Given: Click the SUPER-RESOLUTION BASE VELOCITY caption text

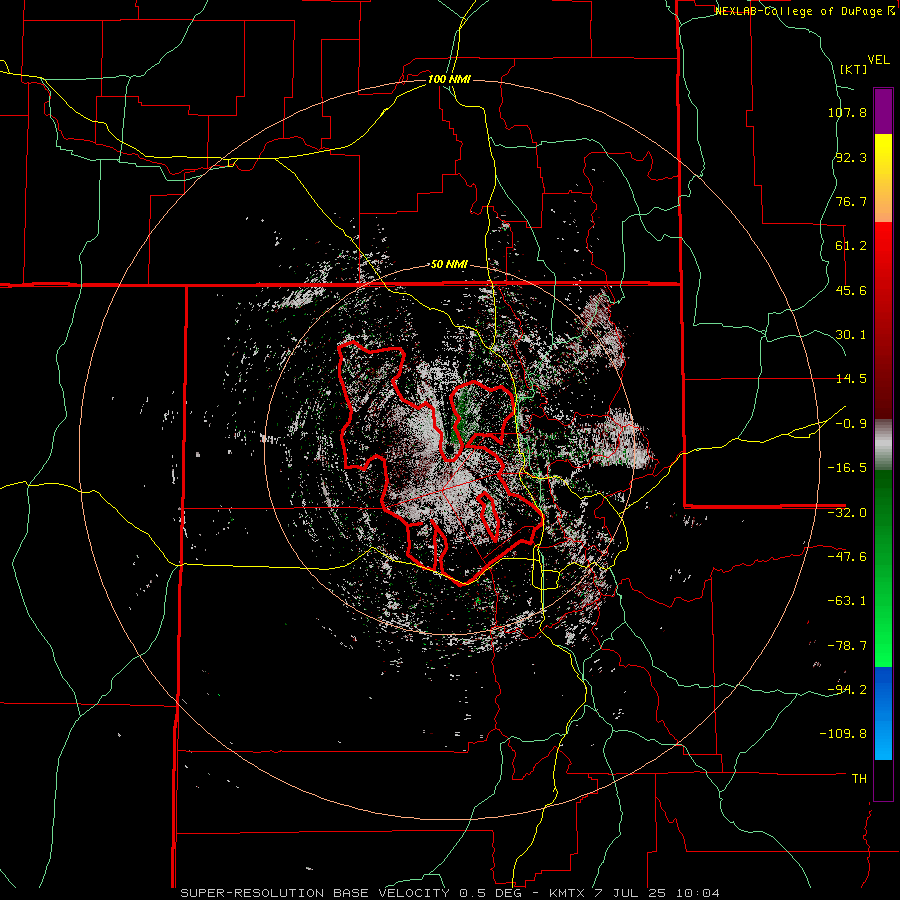Looking at the screenshot, I should [x=317, y=893].
